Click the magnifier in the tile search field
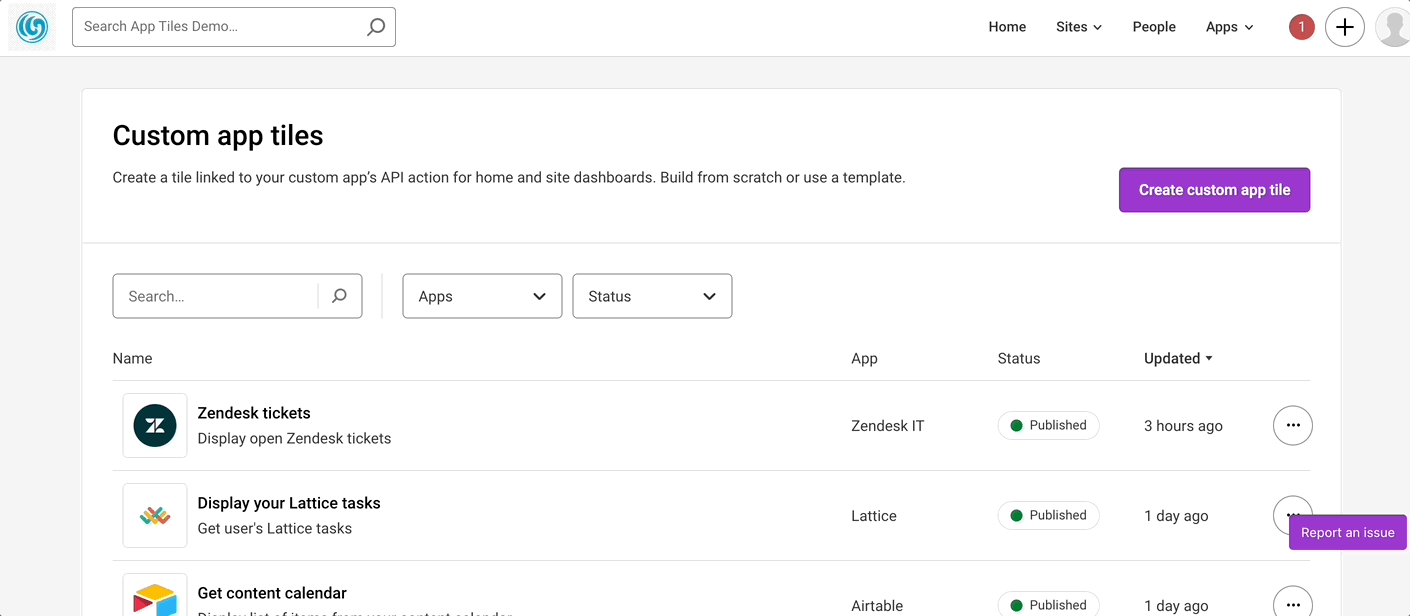 click(339, 296)
